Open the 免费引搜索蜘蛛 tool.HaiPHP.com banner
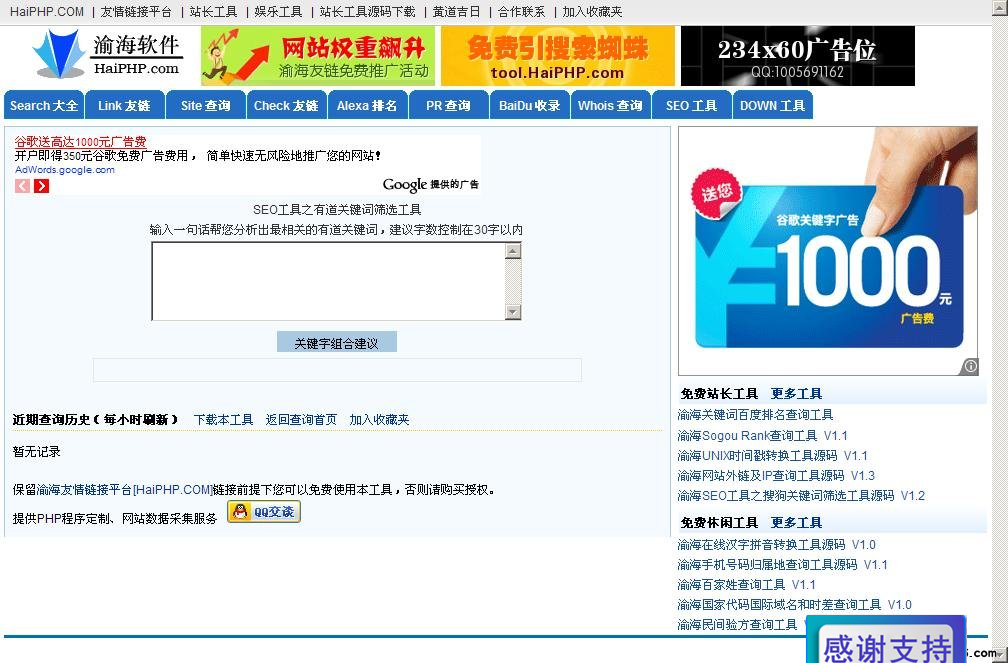This screenshot has width=1008, height=663. [557, 56]
